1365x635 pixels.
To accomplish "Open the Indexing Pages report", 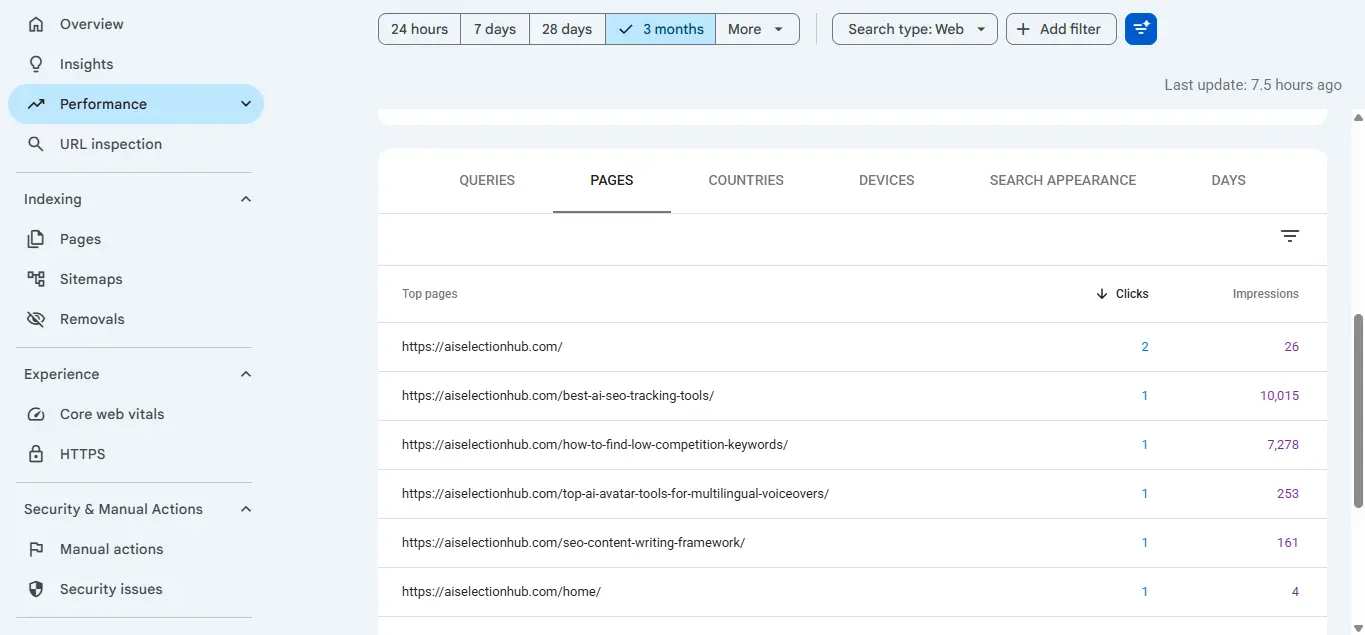I will (x=80, y=239).
